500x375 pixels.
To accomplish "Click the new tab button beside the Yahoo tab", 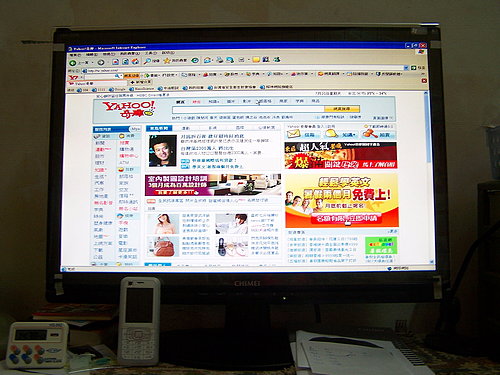I will [x=141, y=82].
